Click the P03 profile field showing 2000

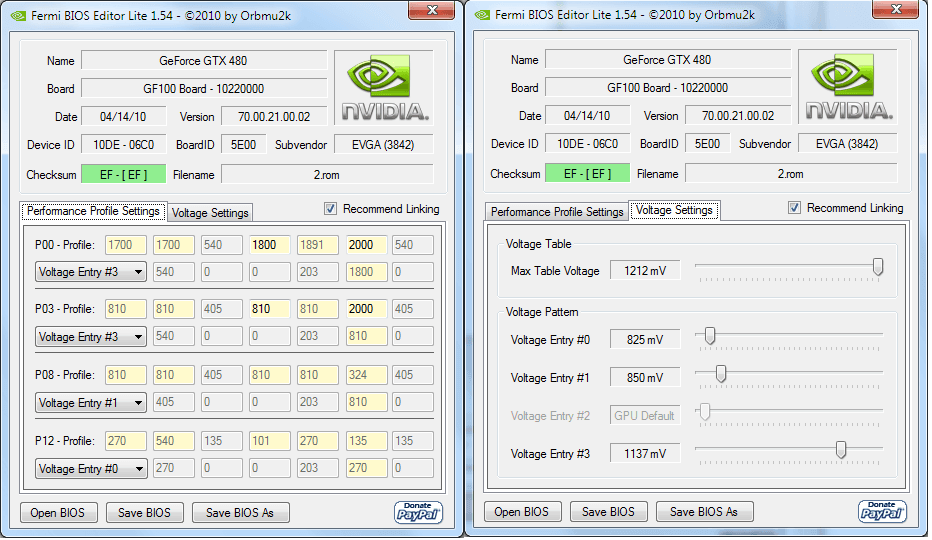tap(366, 309)
